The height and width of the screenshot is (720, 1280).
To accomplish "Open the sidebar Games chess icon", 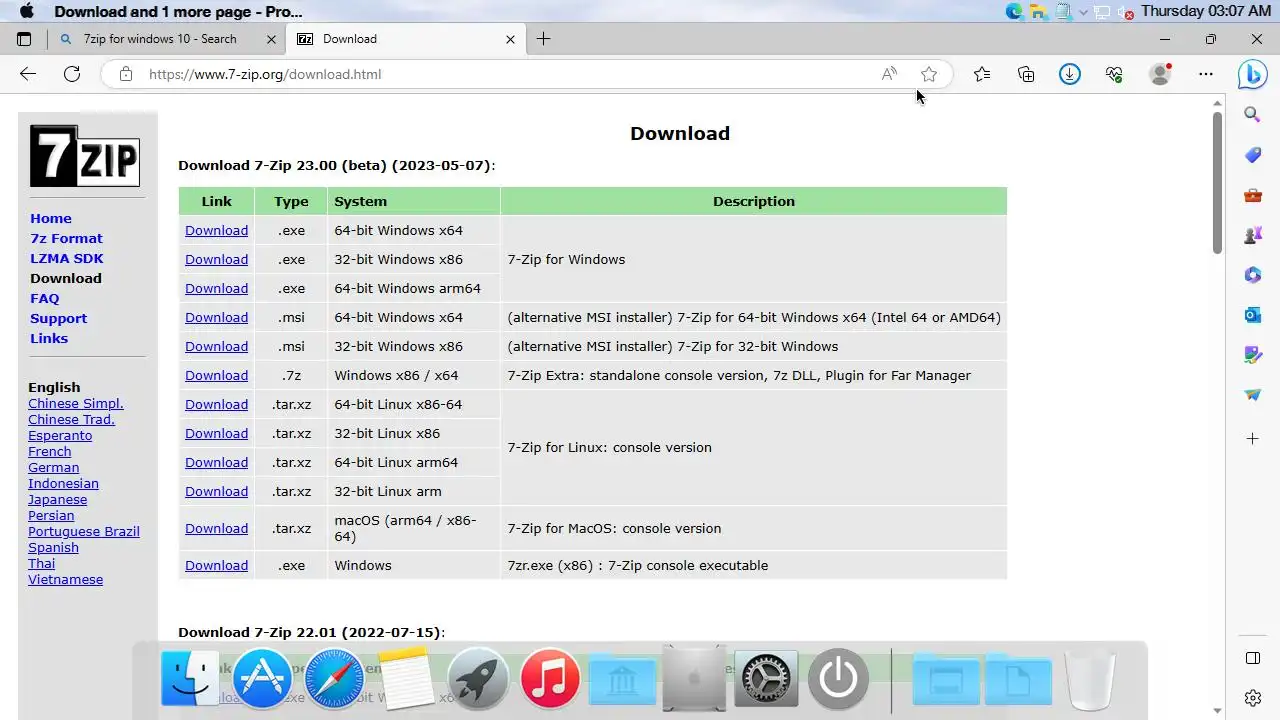I will pos(1252,235).
